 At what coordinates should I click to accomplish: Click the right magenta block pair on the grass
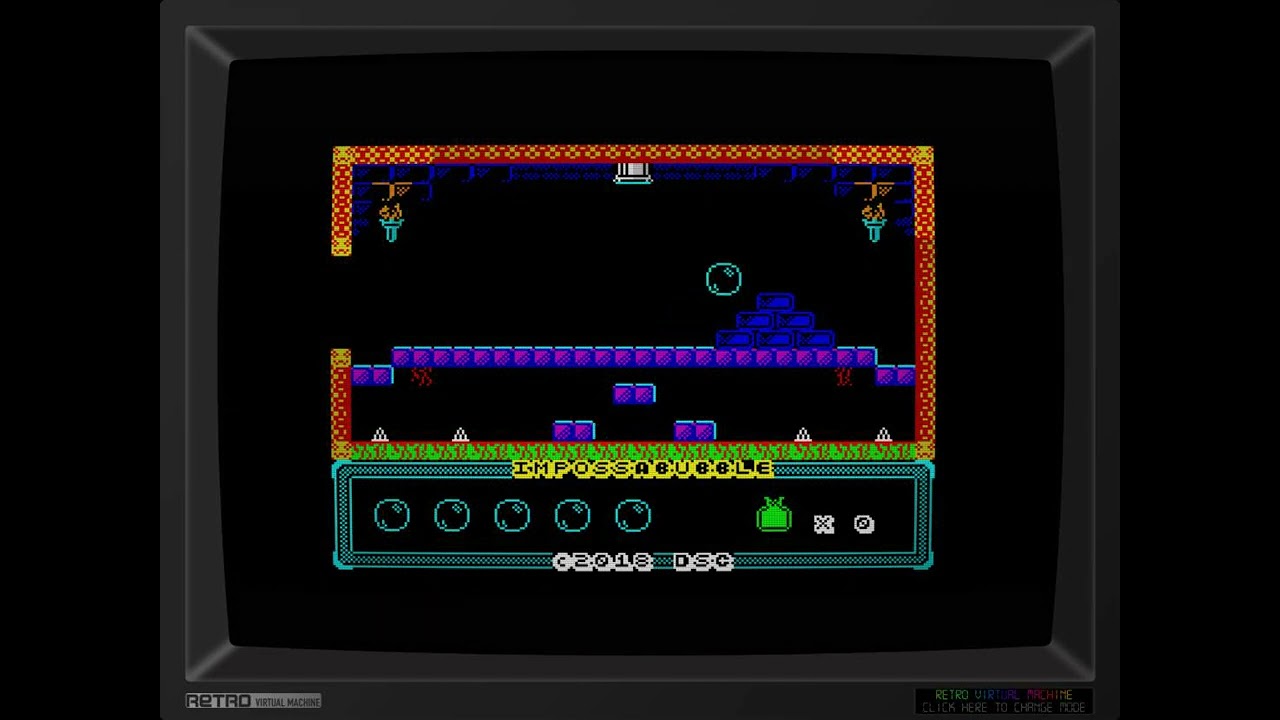(694, 431)
